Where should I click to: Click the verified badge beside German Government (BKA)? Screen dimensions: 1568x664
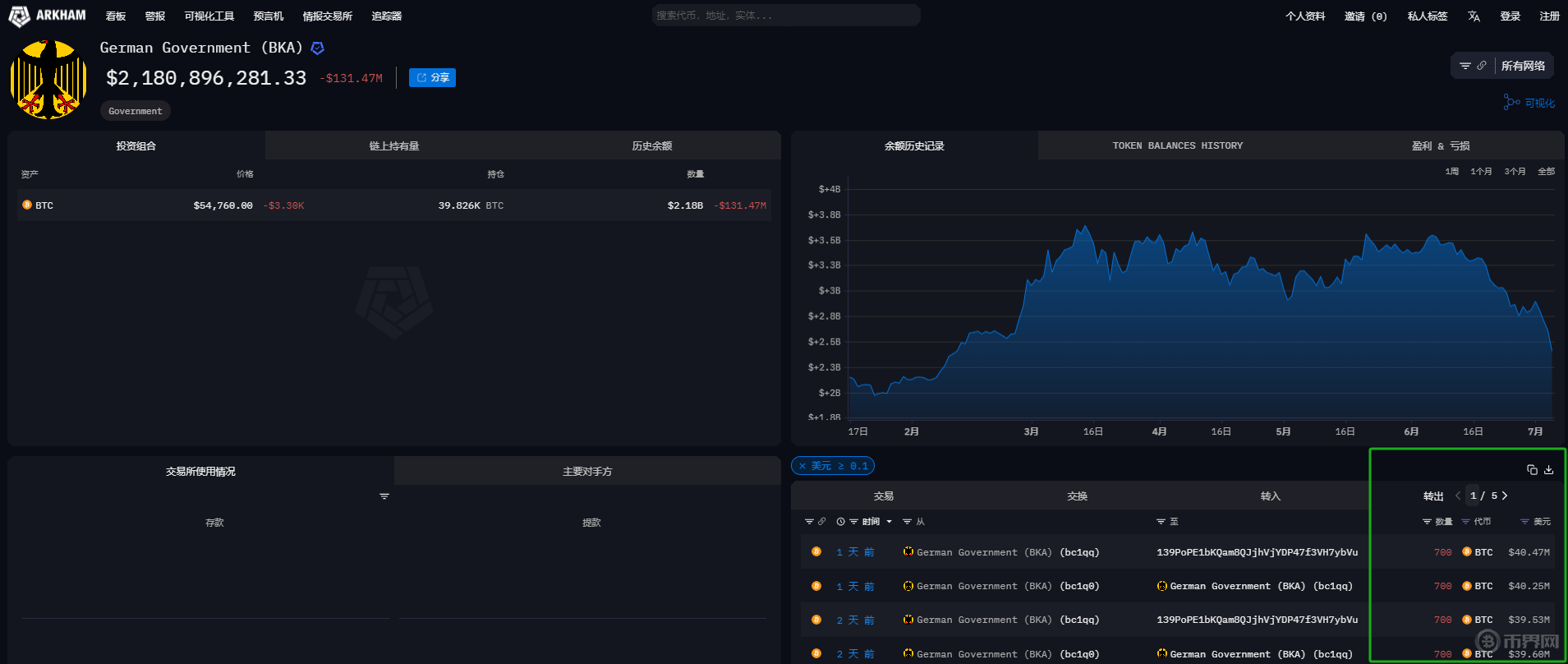click(x=318, y=48)
